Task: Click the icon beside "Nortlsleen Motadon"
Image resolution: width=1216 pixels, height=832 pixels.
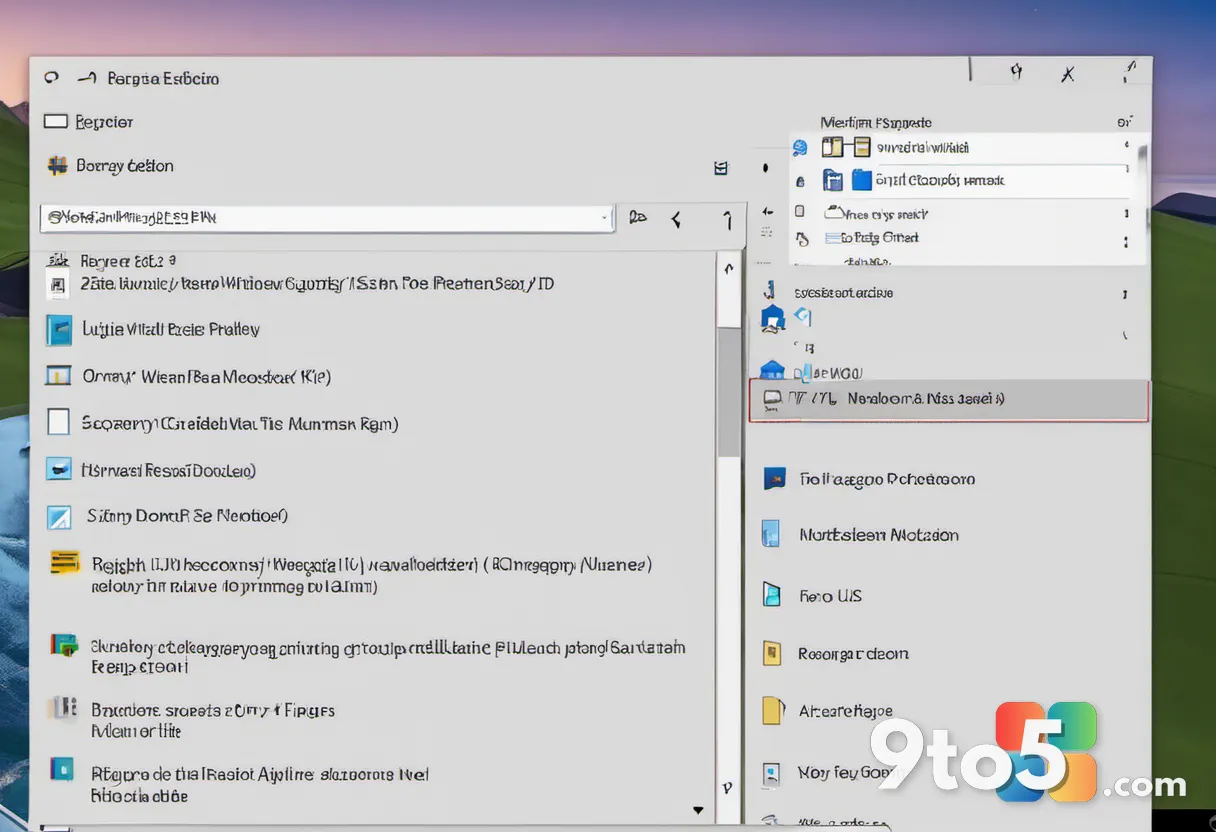Action: [x=771, y=534]
